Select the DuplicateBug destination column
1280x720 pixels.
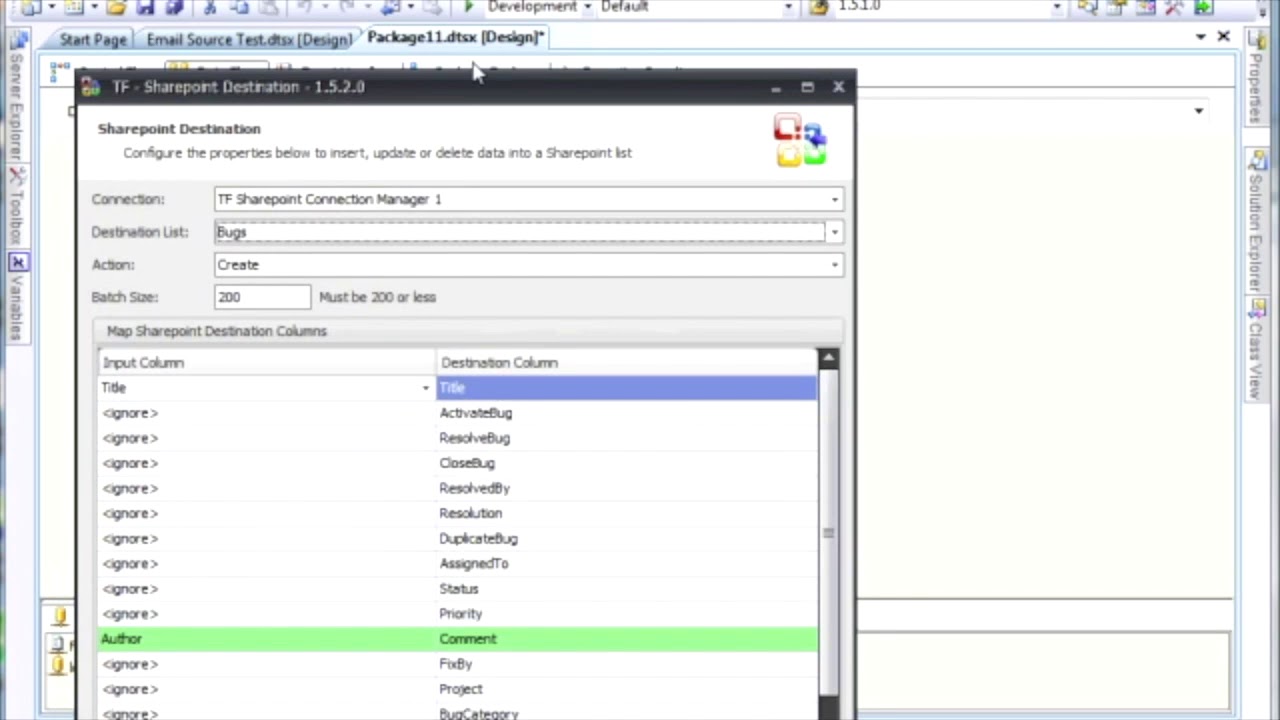pos(627,538)
